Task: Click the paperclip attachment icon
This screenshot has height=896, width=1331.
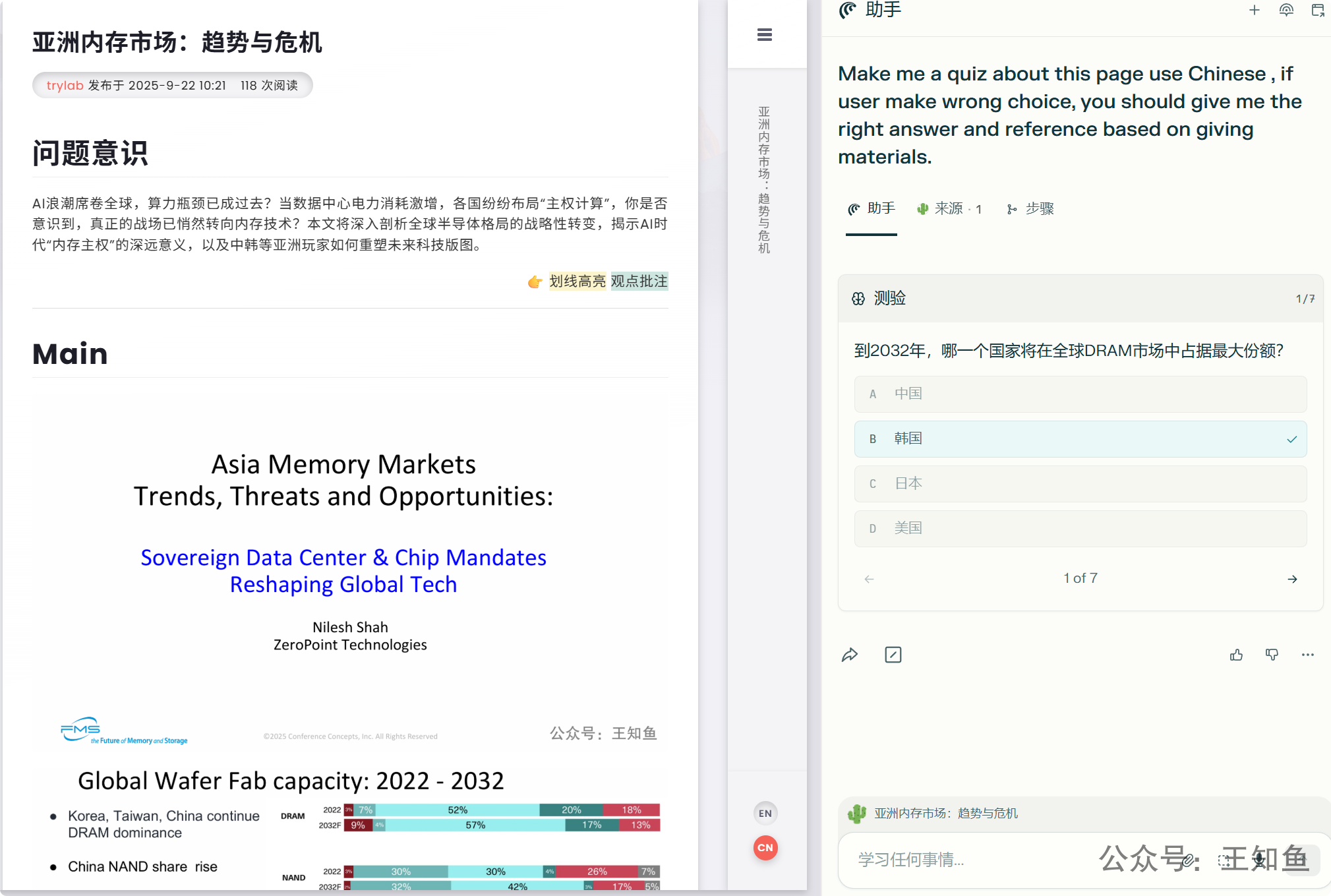Action: coord(1188,860)
